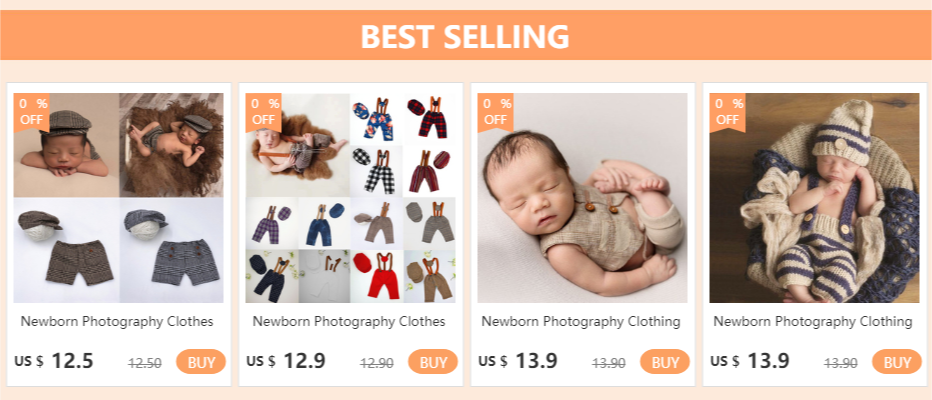The height and width of the screenshot is (400, 932).
Task: Open first Newborn Photography Clothes title
Action: pyautogui.click(x=117, y=322)
